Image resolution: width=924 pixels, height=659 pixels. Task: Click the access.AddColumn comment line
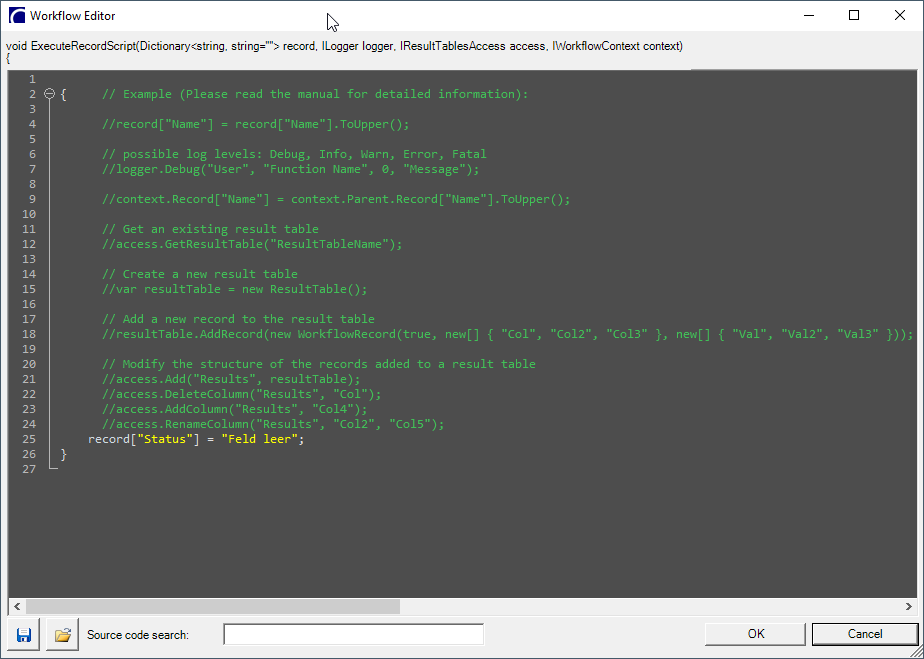tap(235, 409)
